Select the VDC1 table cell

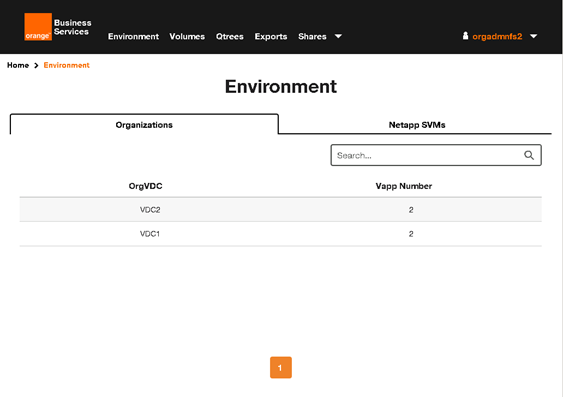click(150, 234)
